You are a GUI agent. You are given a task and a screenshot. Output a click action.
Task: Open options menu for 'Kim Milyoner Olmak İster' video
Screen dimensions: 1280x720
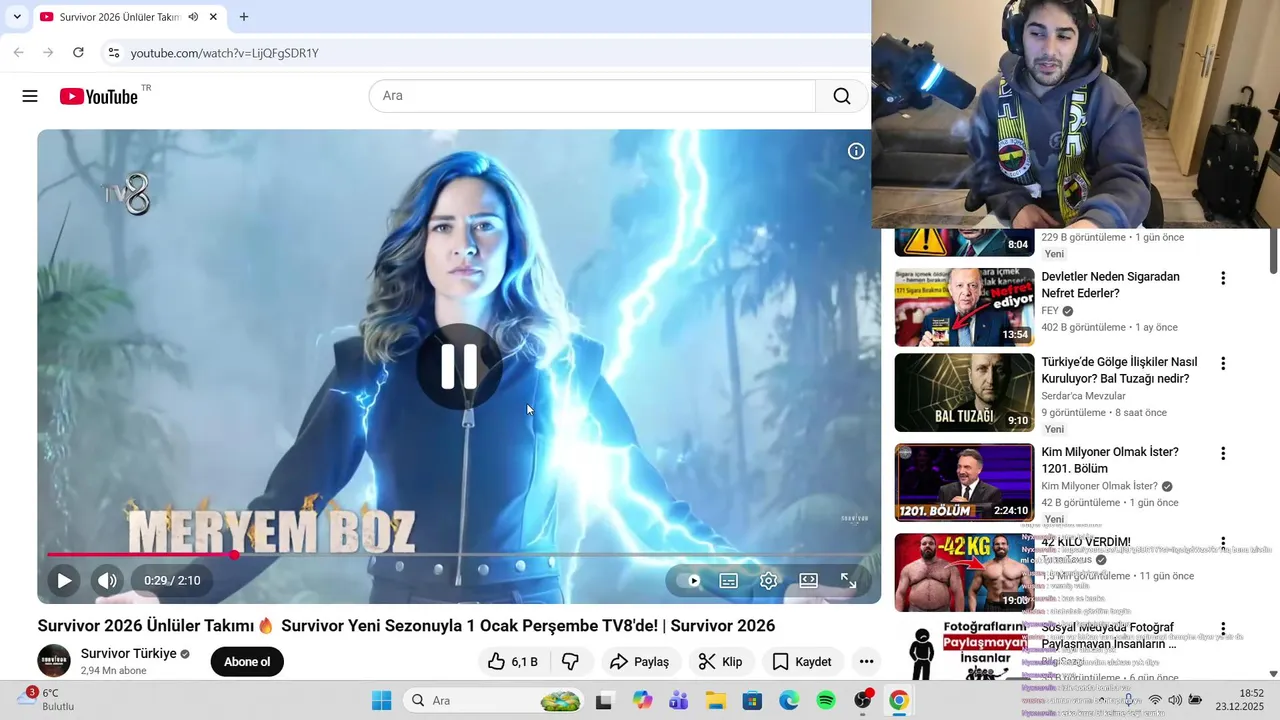click(x=1222, y=453)
